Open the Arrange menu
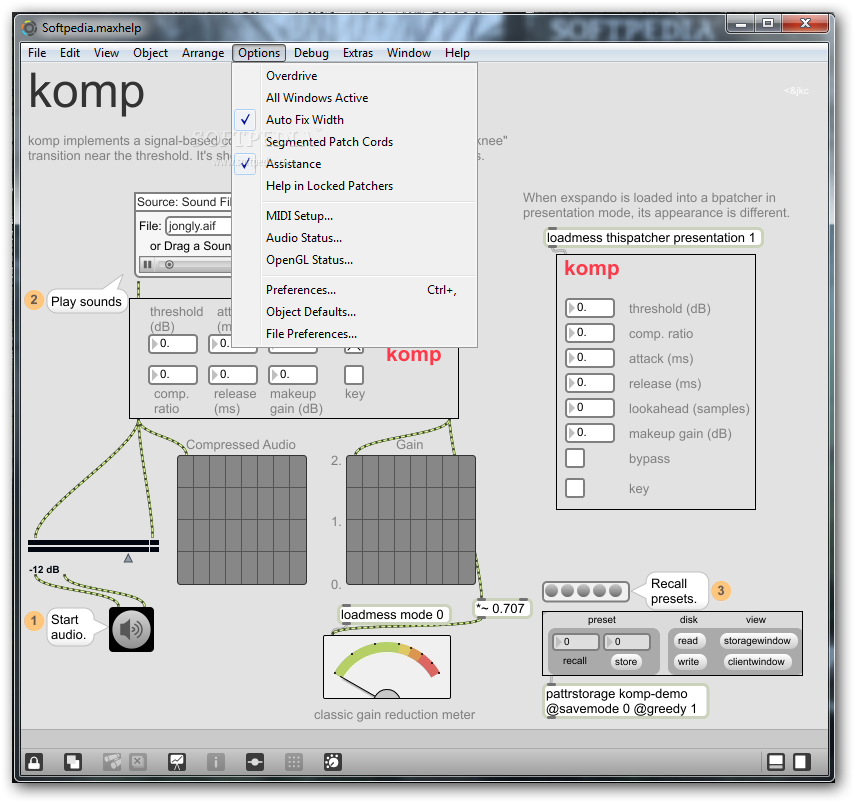Image resolution: width=855 pixels, height=803 pixels. pyautogui.click(x=203, y=53)
